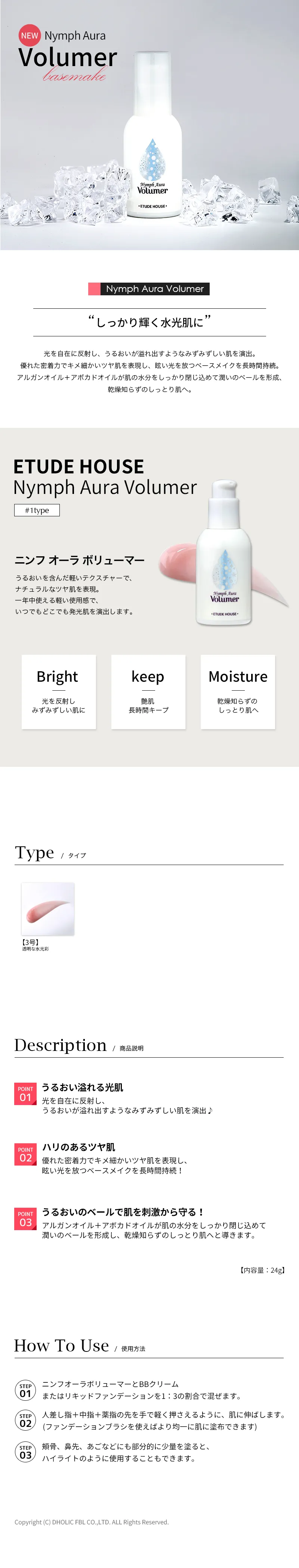299x1568 pixels.
Task: Click the STEP 01 circle icon
Action: (x=25, y=1390)
